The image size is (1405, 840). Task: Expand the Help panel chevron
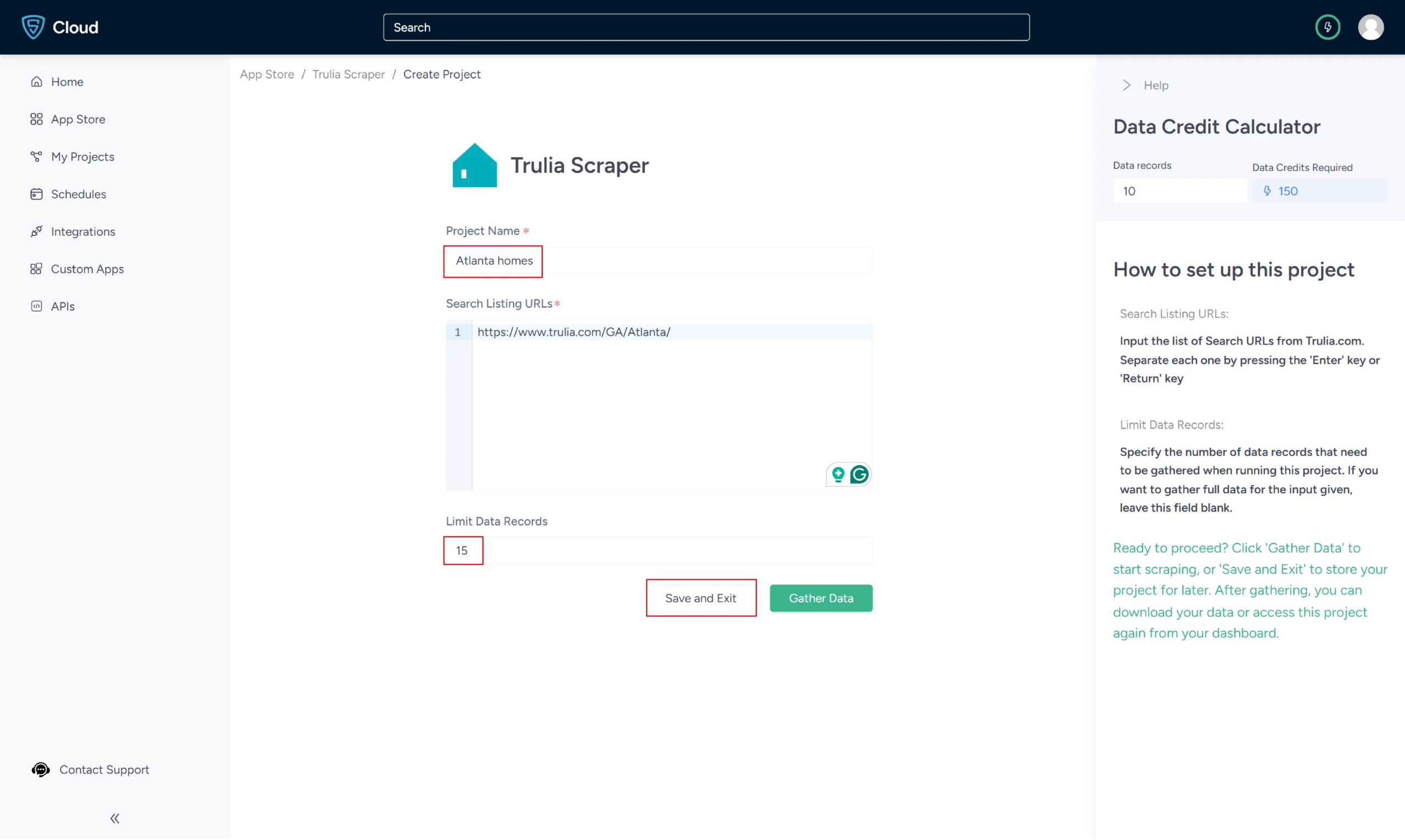[x=1126, y=85]
